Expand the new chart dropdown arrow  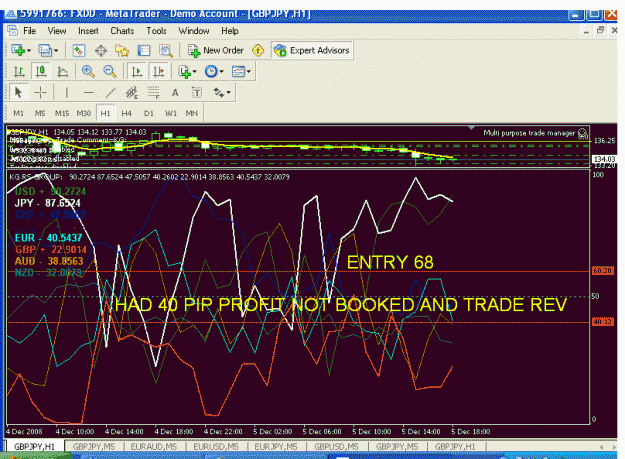click(29, 51)
